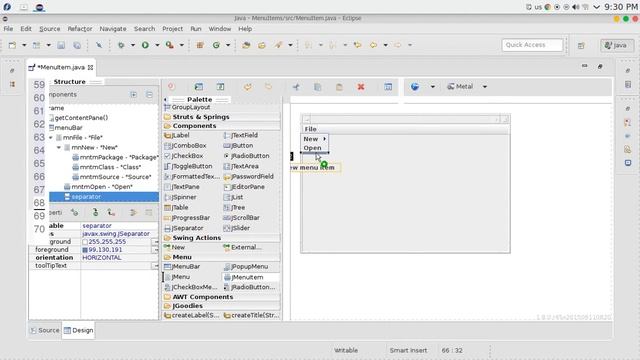Viewport: 640px width, 360px height.
Task: Select JTree from the Palette
Action: point(234,207)
